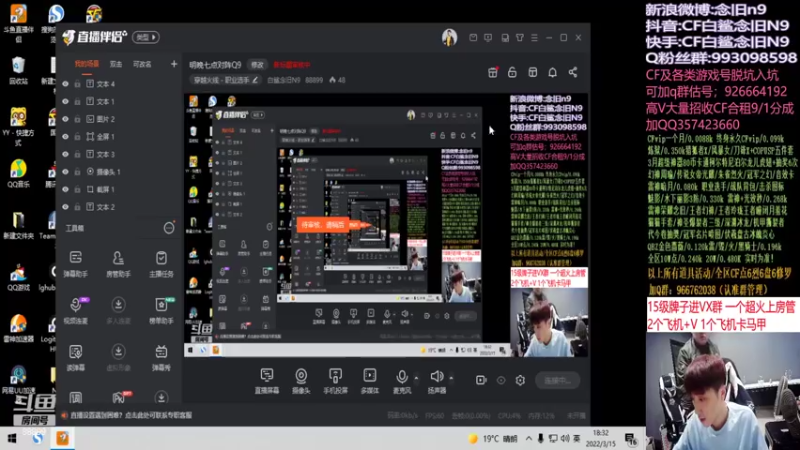This screenshot has width=800, height=450.
Task: Open 房管助手 tool
Action: click(118, 263)
